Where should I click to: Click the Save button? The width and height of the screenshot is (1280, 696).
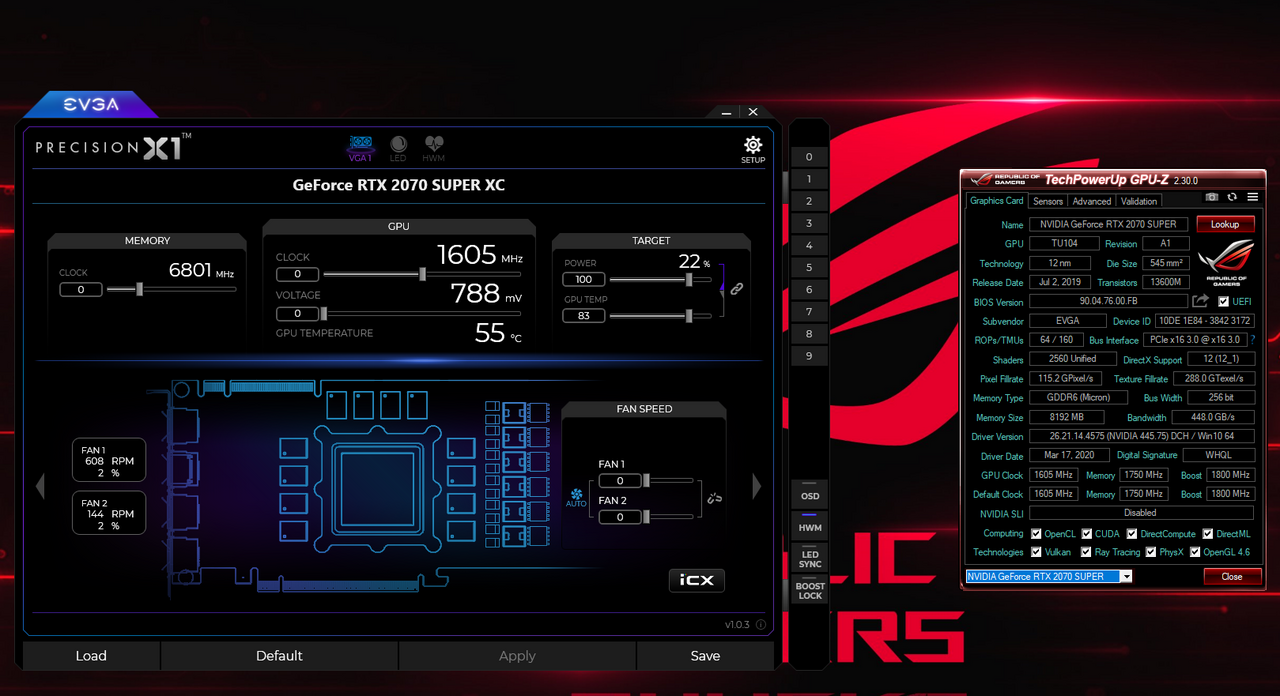(x=705, y=656)
